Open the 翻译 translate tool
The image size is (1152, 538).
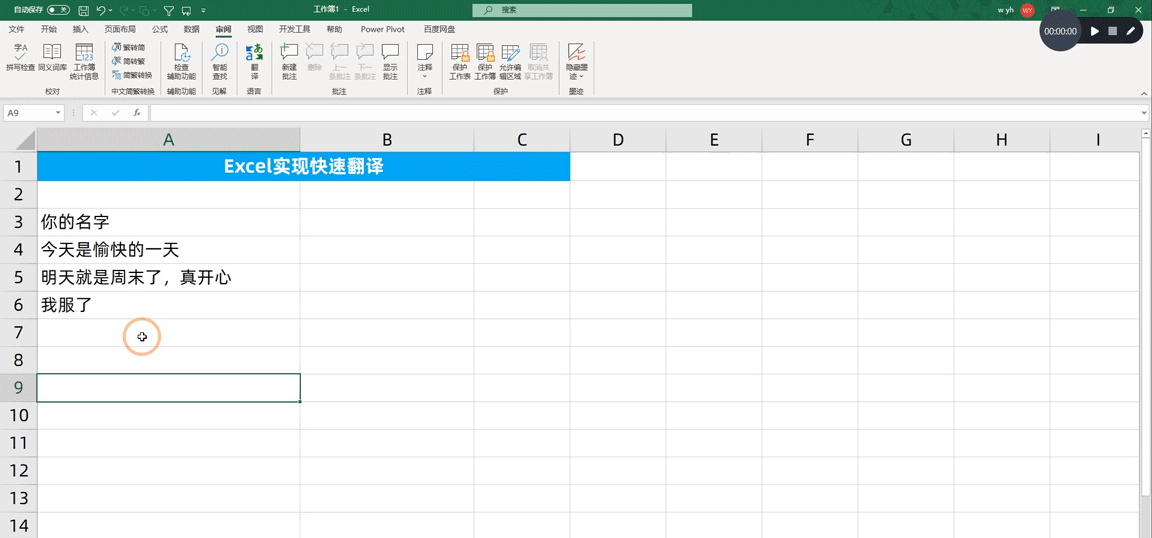click(254, 61)
